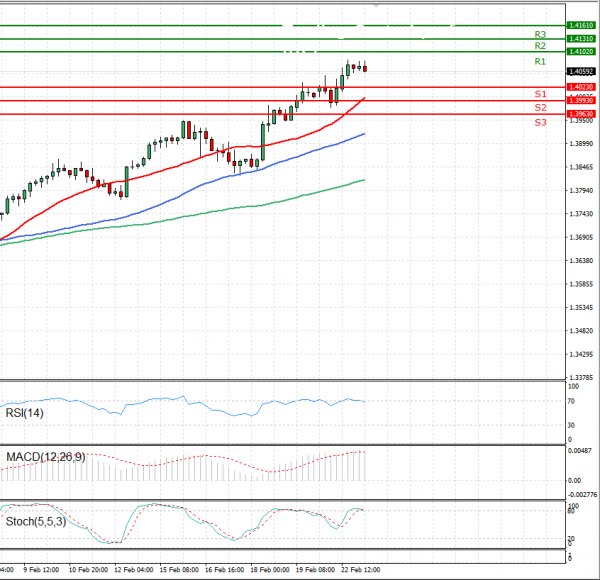Select the S2 support label
The image size is (600, 580).
(540, 108)
